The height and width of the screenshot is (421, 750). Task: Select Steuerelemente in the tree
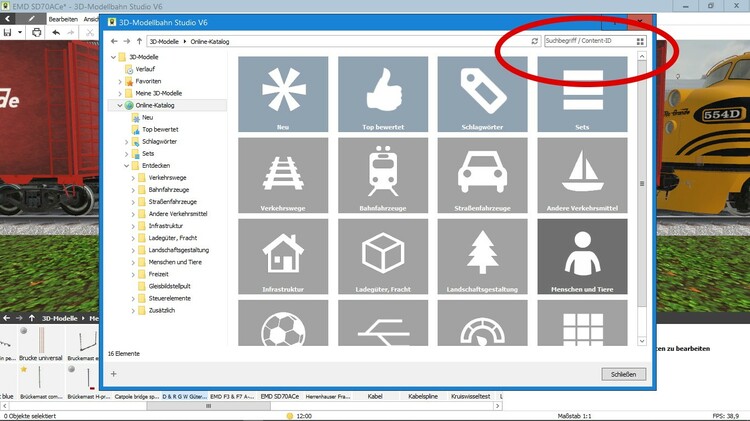tap(169, 298)
